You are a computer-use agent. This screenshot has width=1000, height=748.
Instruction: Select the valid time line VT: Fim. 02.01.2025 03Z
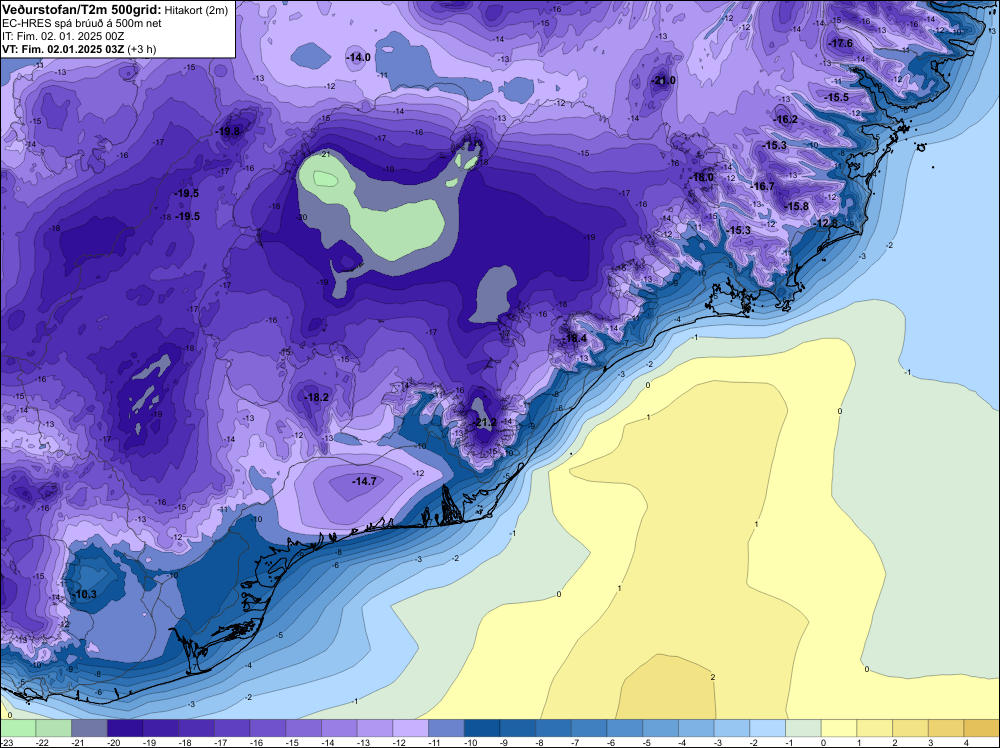64,49
